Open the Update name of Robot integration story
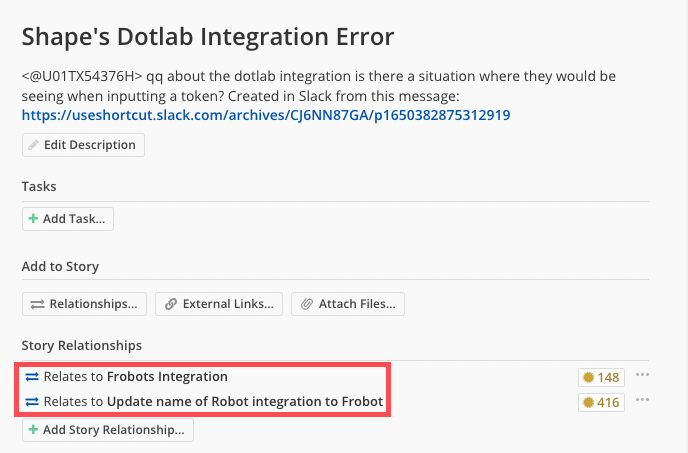Image resolution: width=688 pixels, height=453 pixels. pos(245,402)
